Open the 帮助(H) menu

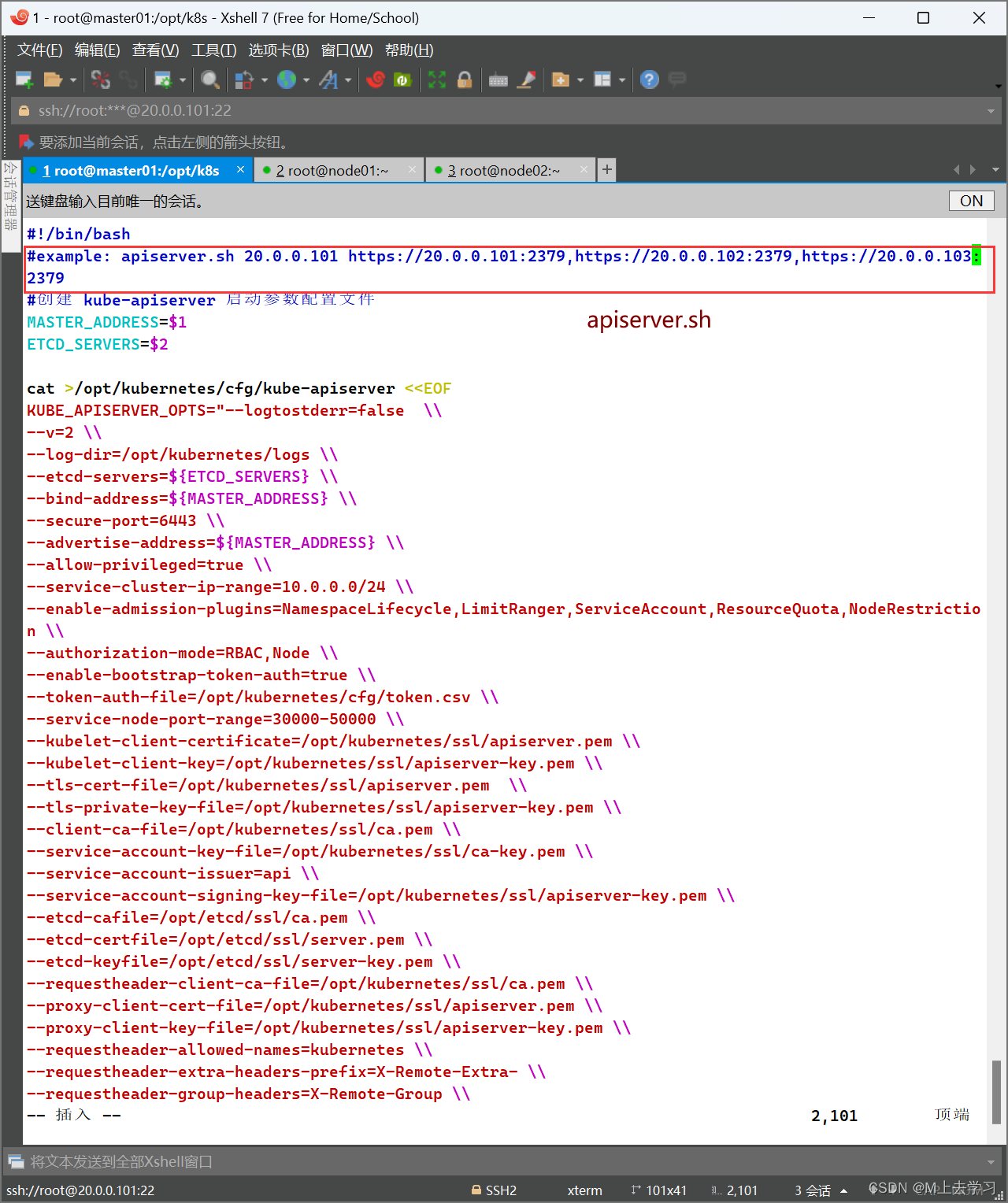click(409, 50)
